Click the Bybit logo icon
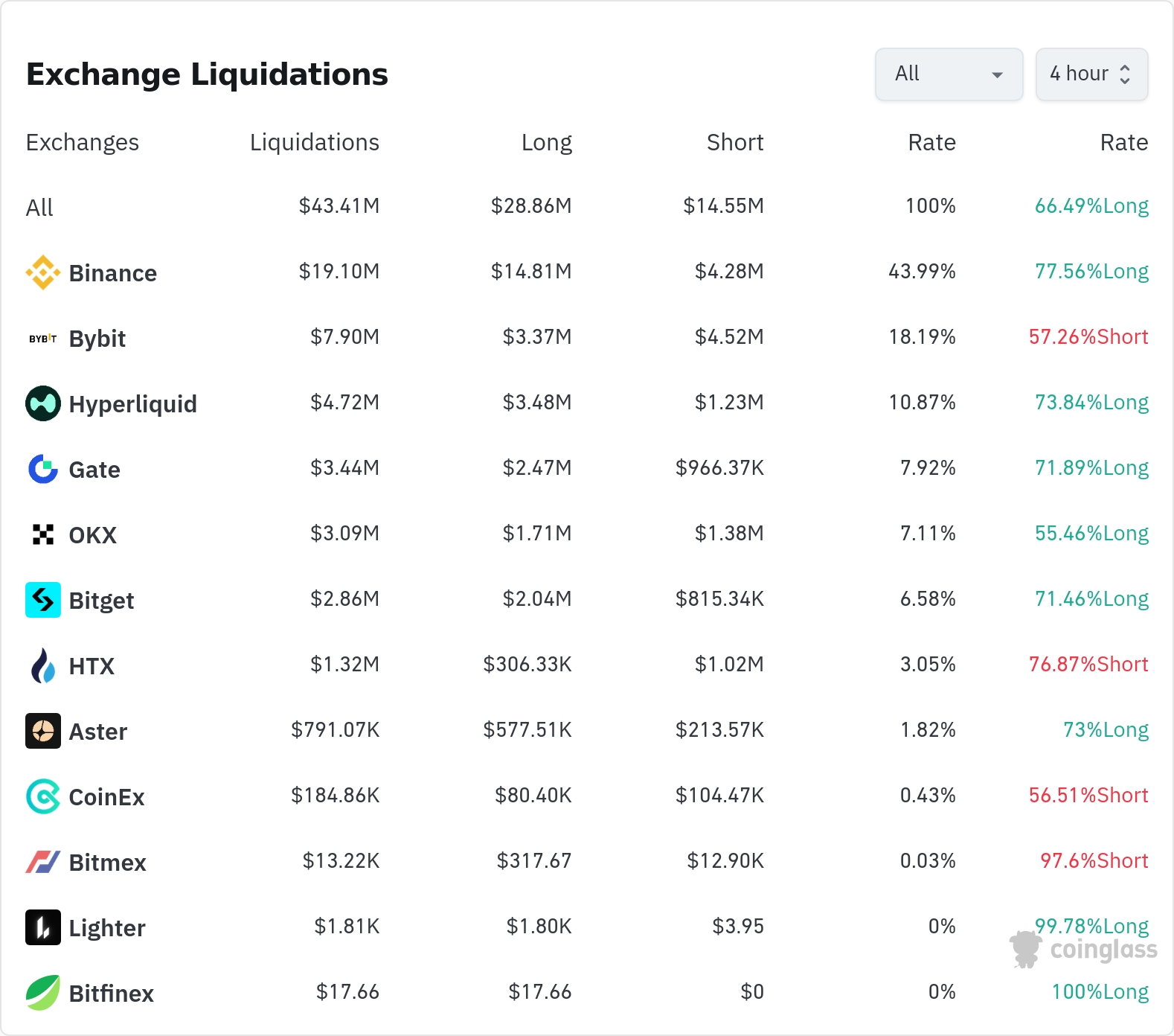Screen dimensions: 1174x1036 tap(43, 338)
